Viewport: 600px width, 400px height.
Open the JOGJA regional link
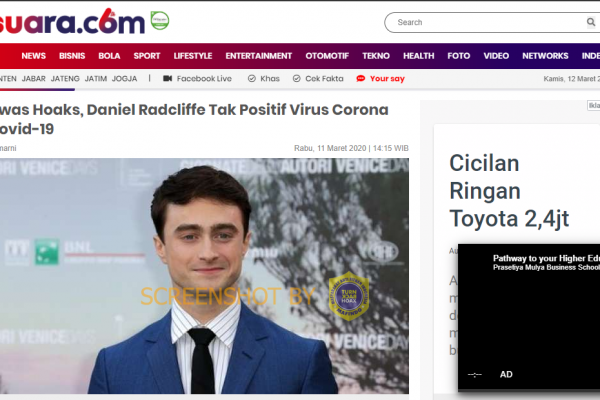click(124, 78)
